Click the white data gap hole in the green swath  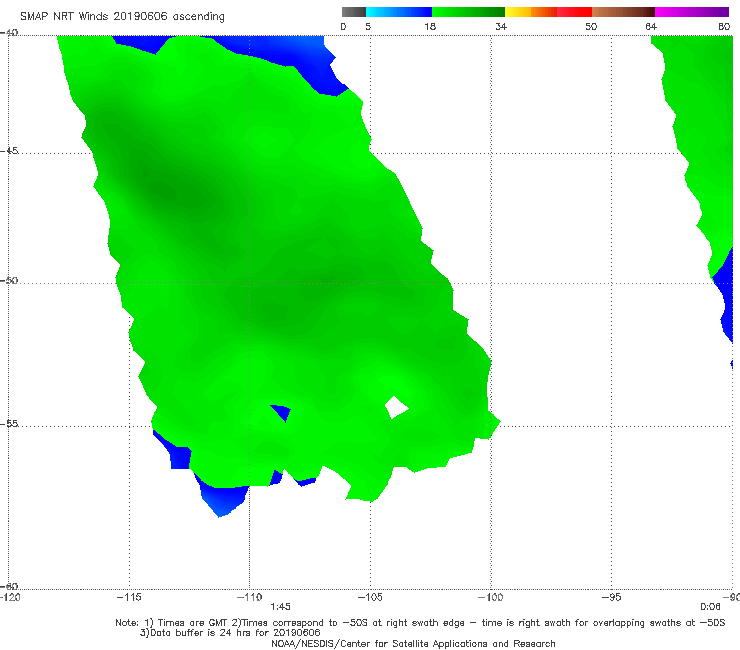point(396,407)
